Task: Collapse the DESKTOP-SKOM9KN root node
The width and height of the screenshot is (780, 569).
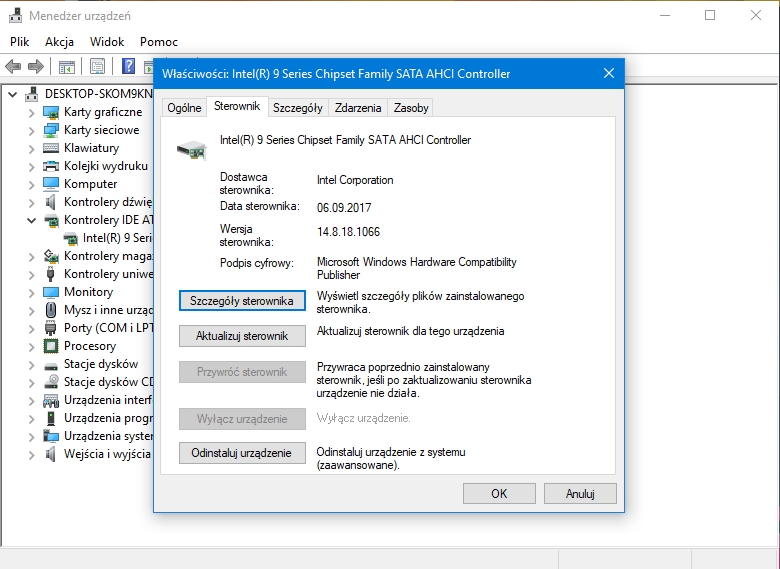Action: (12, 94)
